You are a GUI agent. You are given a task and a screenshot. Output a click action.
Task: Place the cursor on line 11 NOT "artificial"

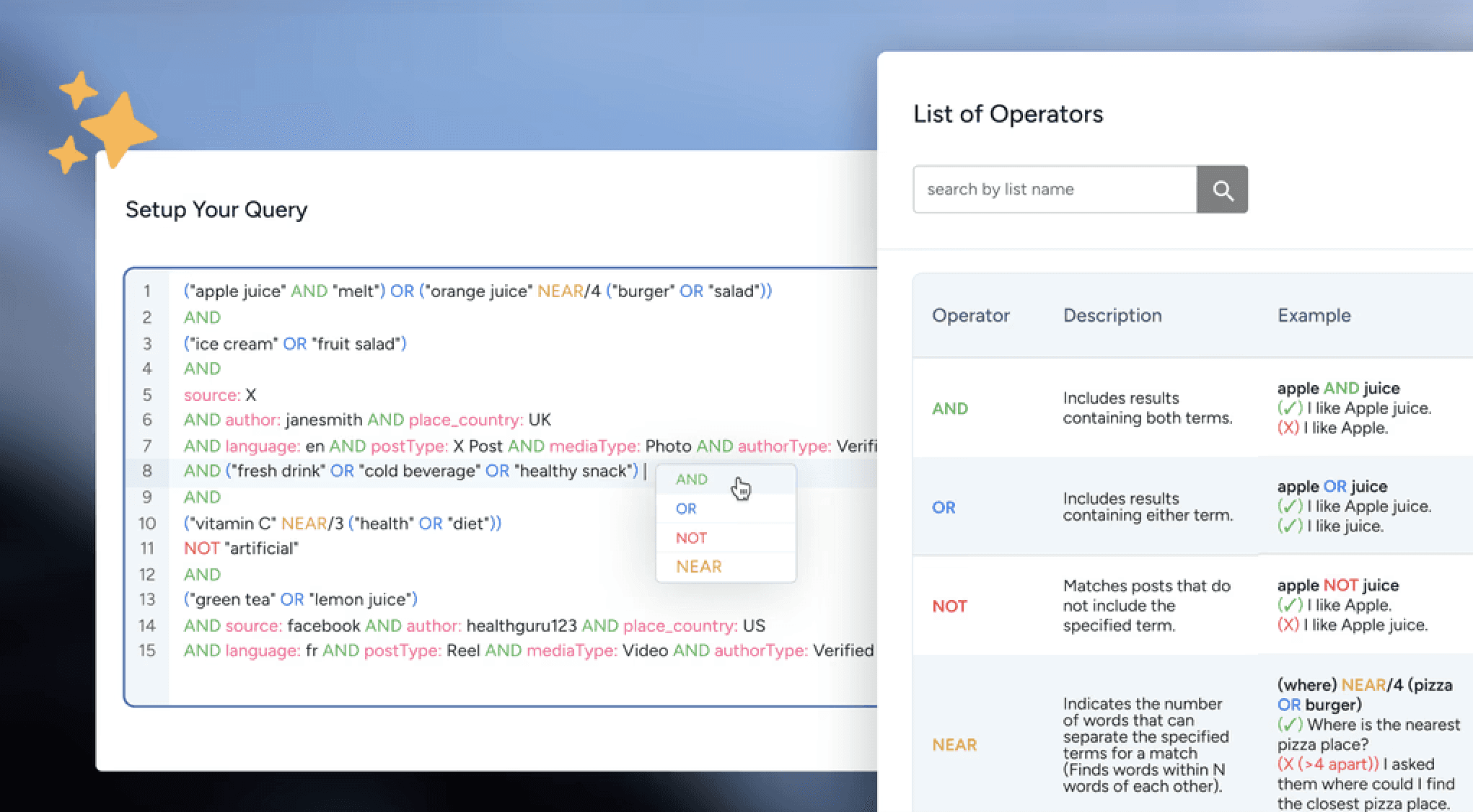click(x=241, y=549)
